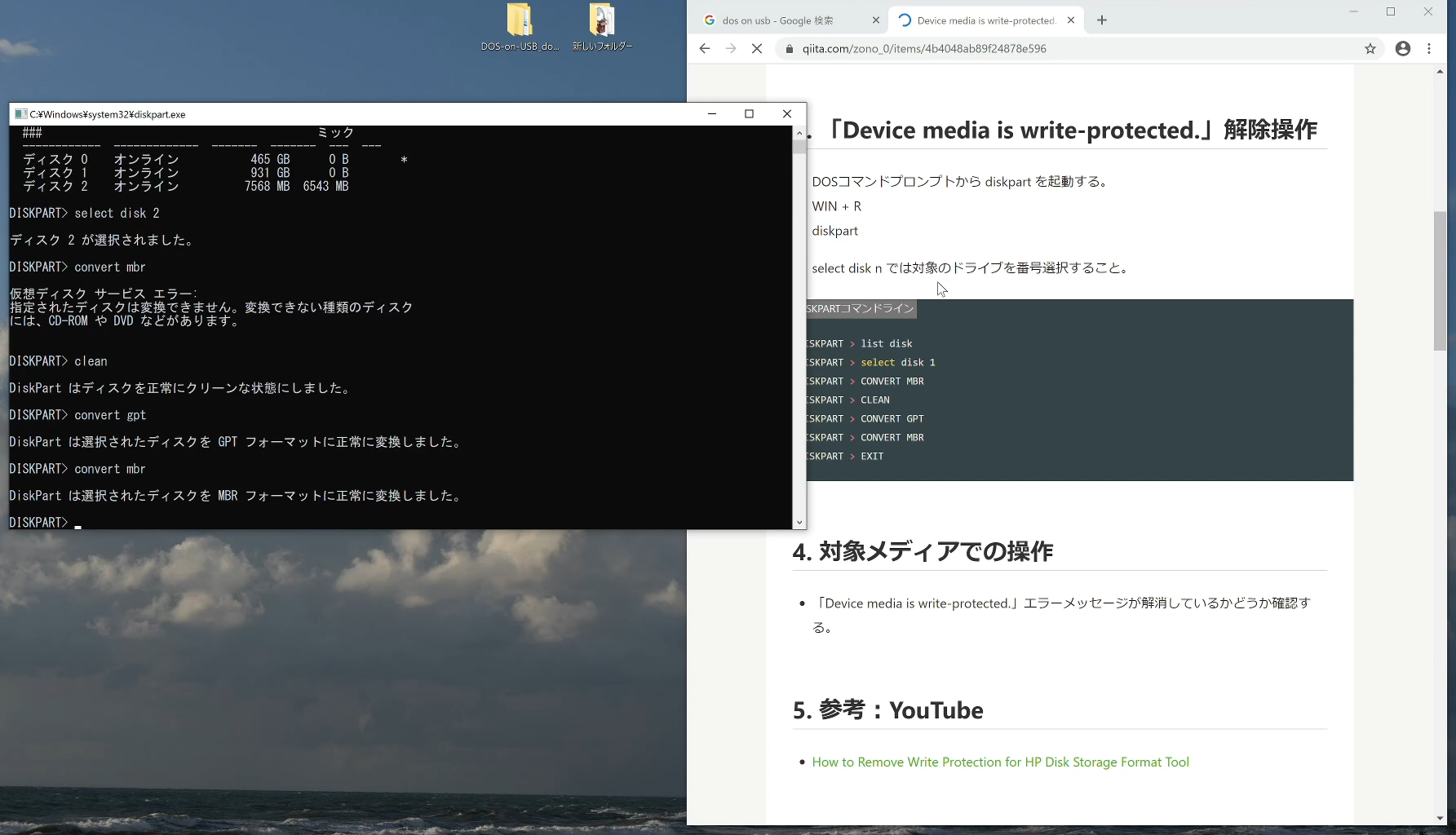Open a new Chrome tab
The width and height of the screenshot is (1456, 835).
[1102, 20]
